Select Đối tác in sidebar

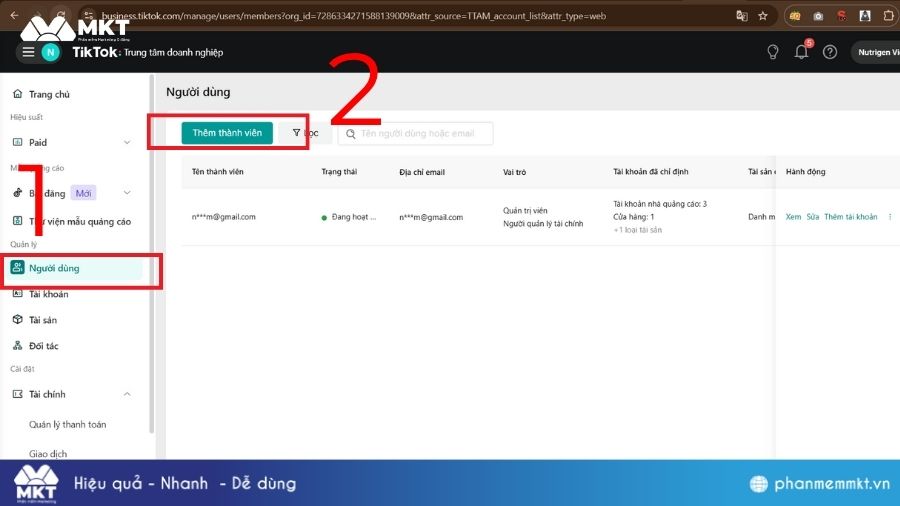pos(43,345)
